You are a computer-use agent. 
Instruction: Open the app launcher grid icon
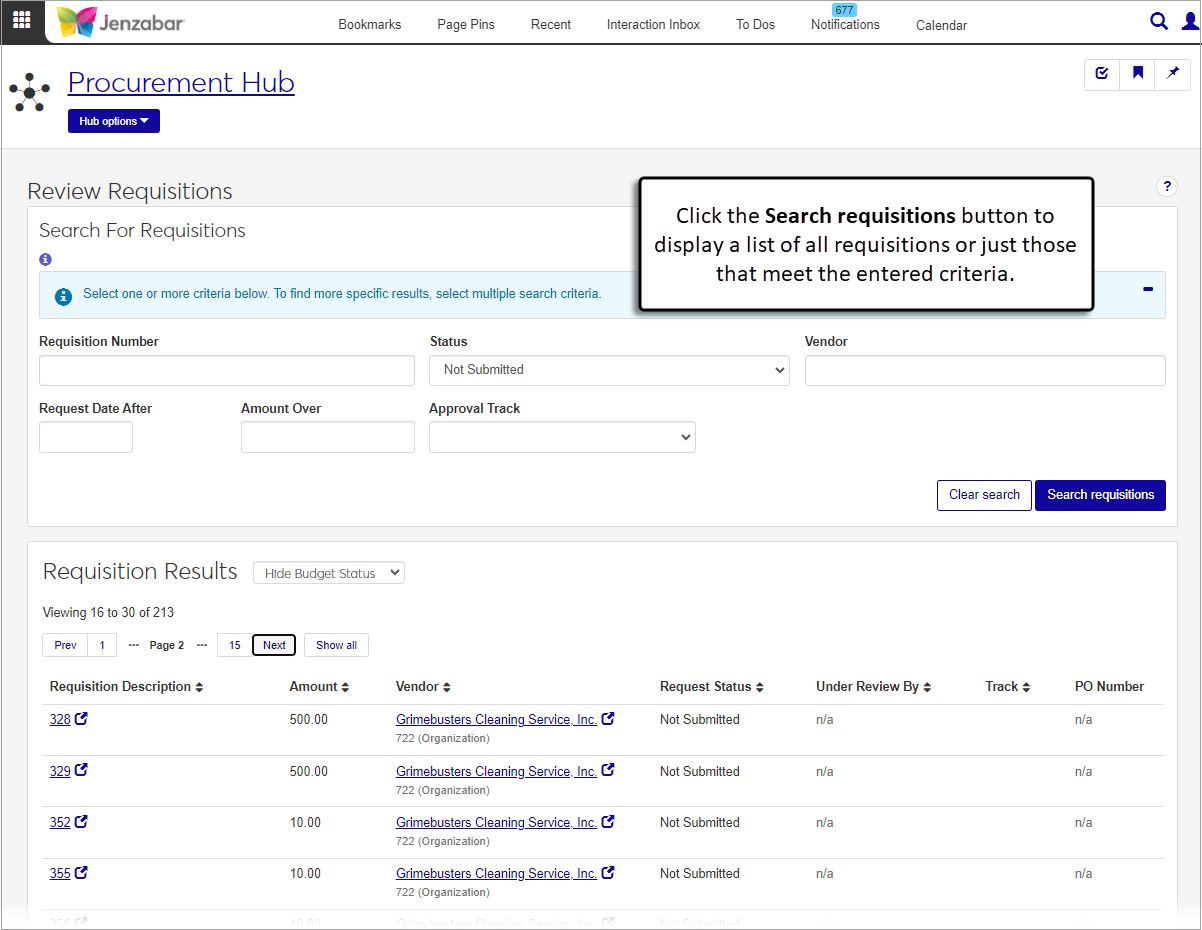[x=22, y=20]
